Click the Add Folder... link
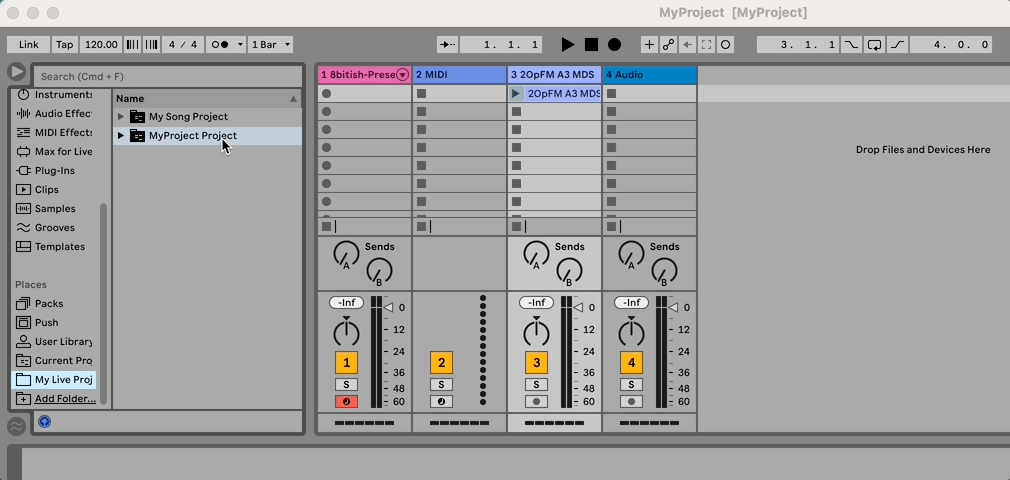The width and height of the screenshot is (1010, 480). click(65, 399)
